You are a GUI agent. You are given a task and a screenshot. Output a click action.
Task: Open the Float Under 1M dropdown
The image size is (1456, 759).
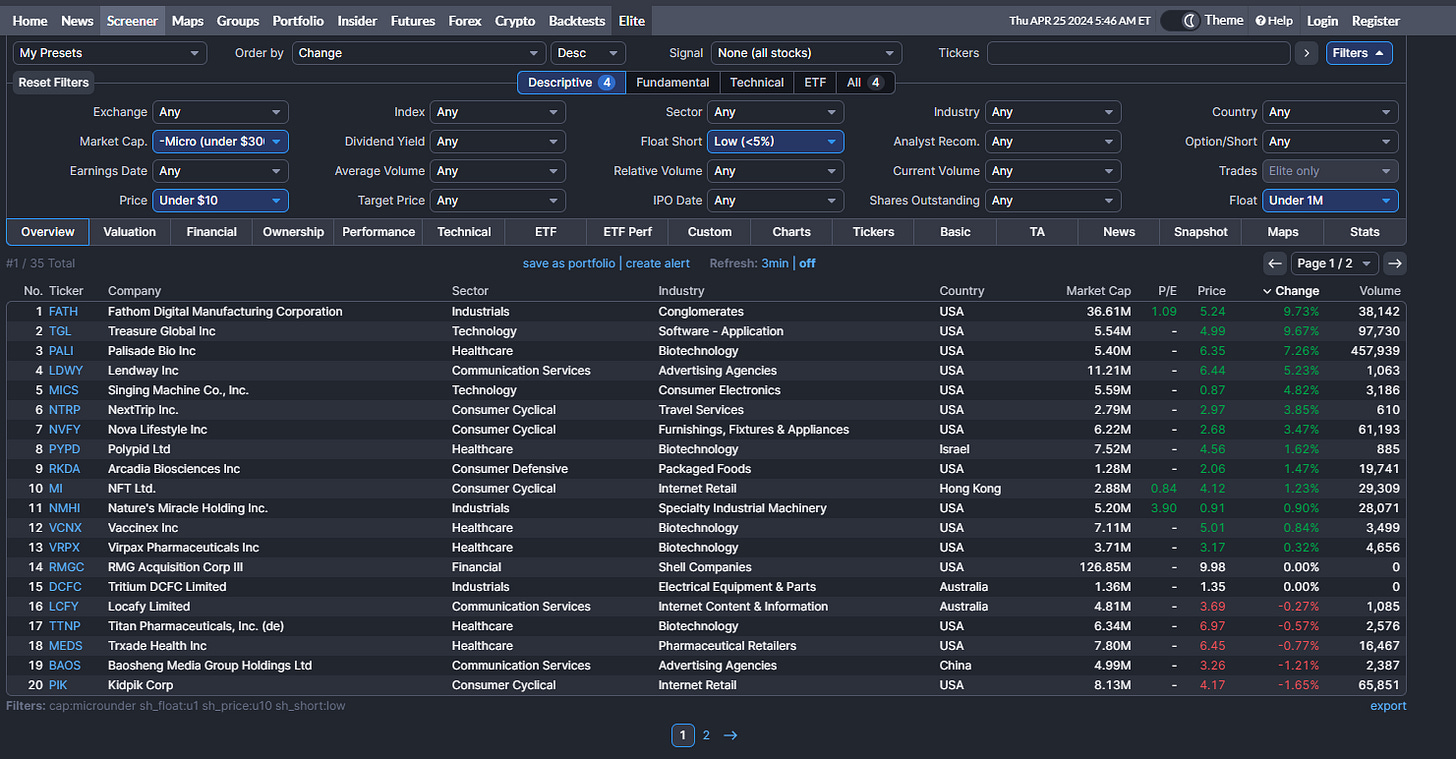[x=1330, y=200]
